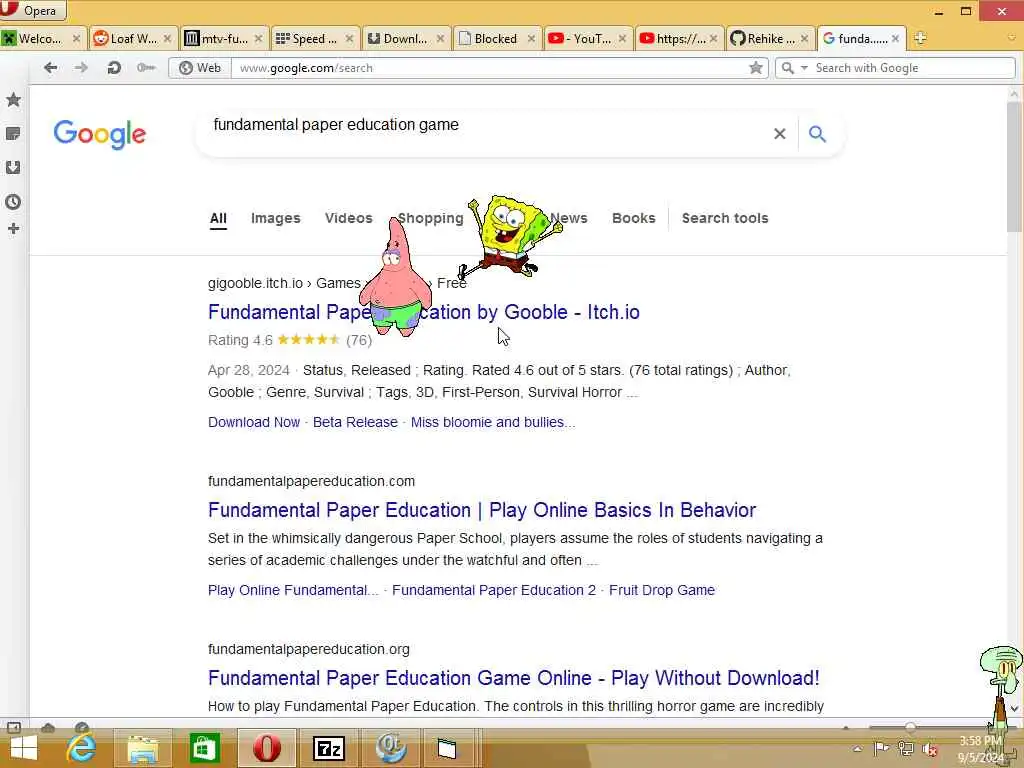Open 7-Zip from the taskbar
The width and height of the screenshot is (1024, 768).
[x=329, y=748]
